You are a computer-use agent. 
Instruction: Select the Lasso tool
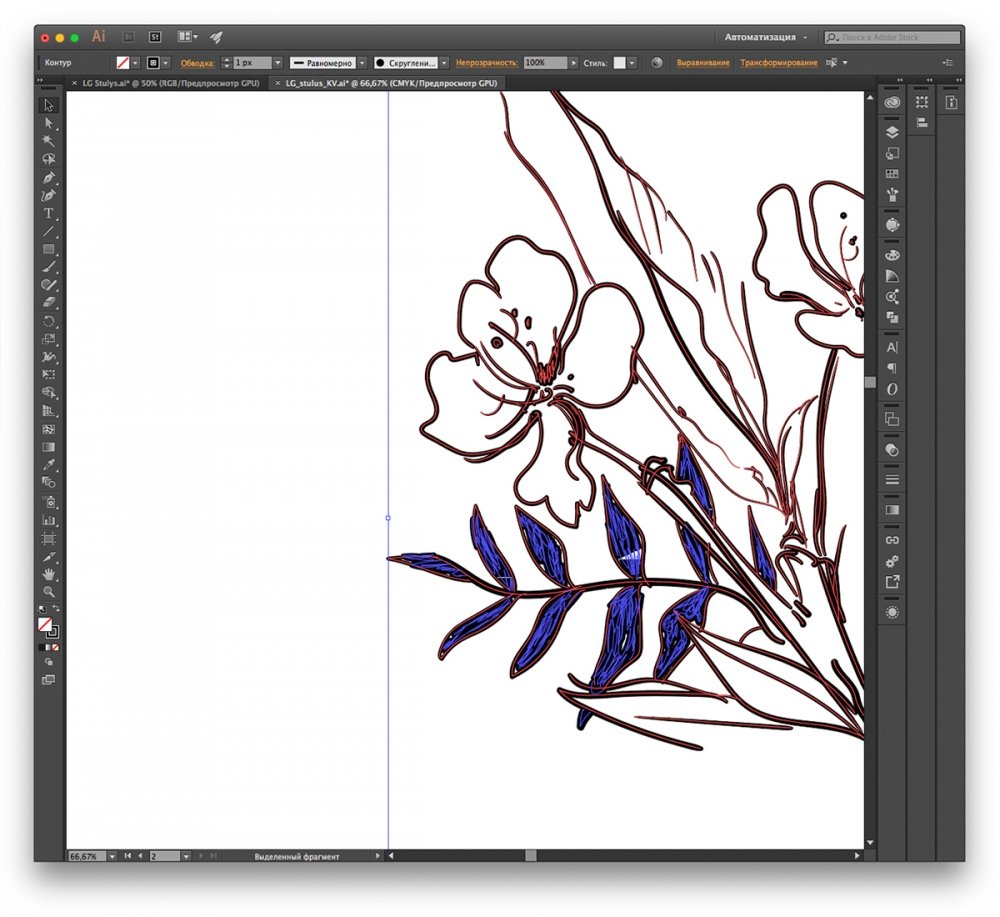pyautogui.click(x=48, y=159)
